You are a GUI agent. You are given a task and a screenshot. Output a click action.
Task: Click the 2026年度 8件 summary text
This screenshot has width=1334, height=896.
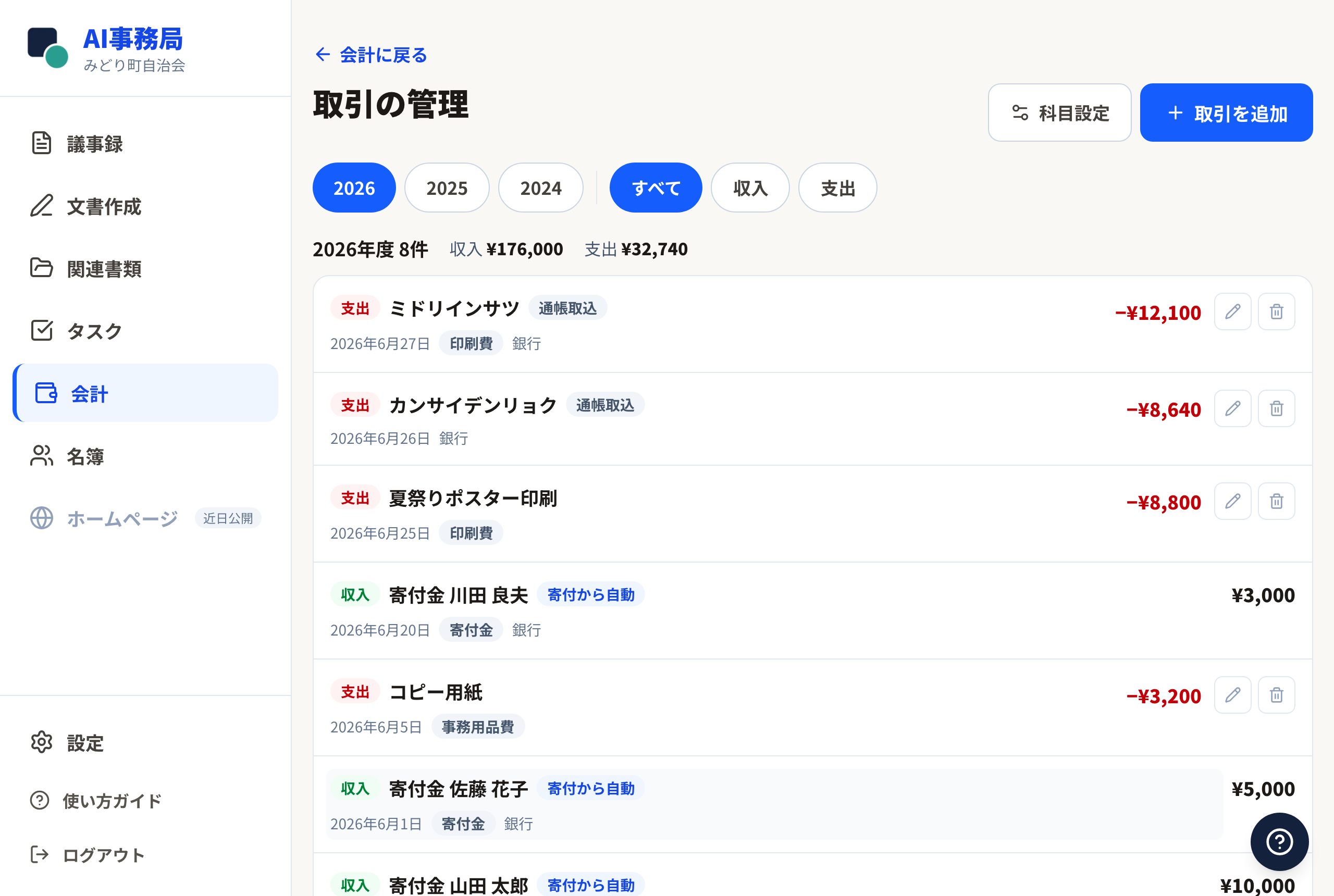(x=370, y=248)
